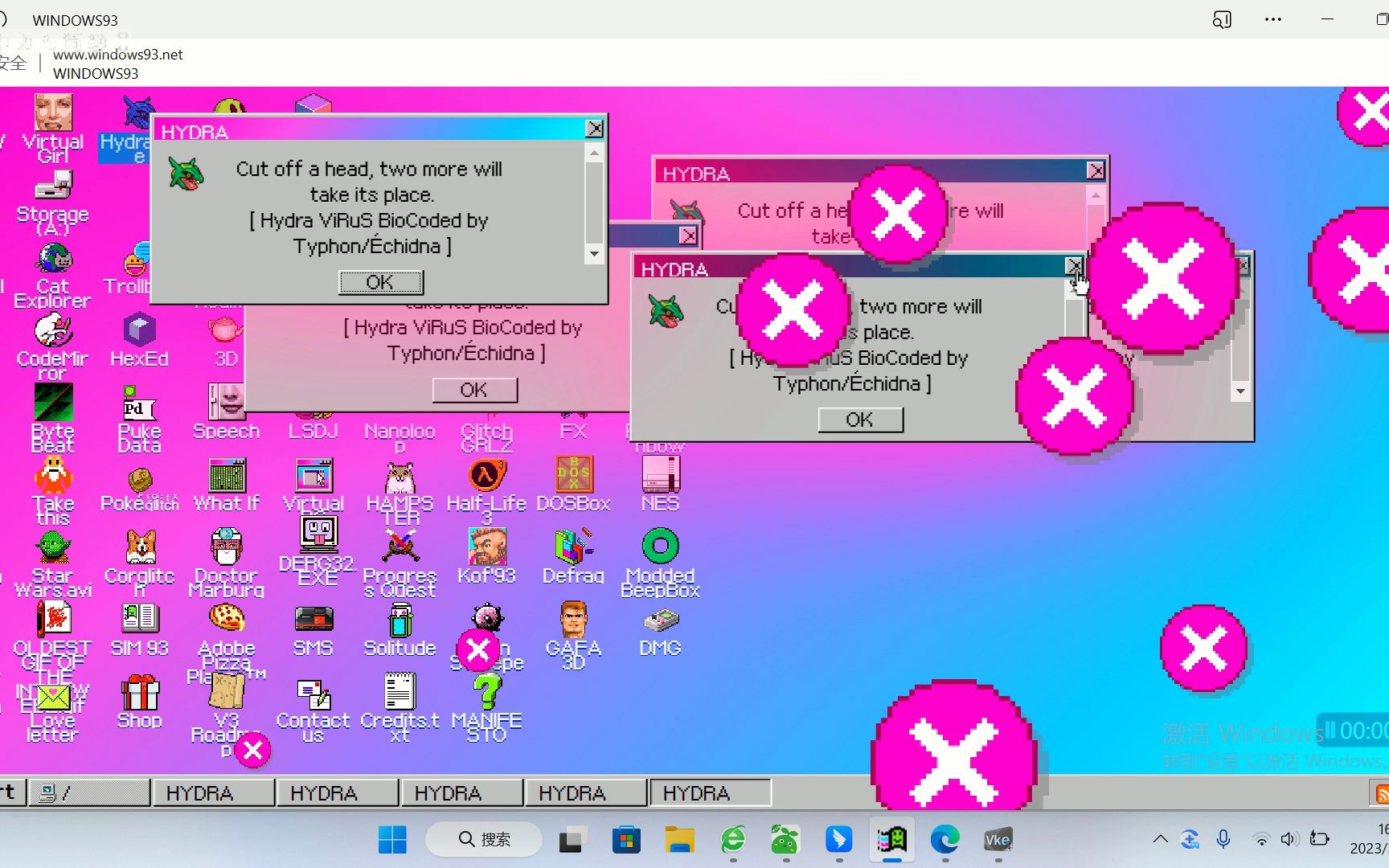Open the Kof'93 icon

pyautogui.click(x=487, y=556)
